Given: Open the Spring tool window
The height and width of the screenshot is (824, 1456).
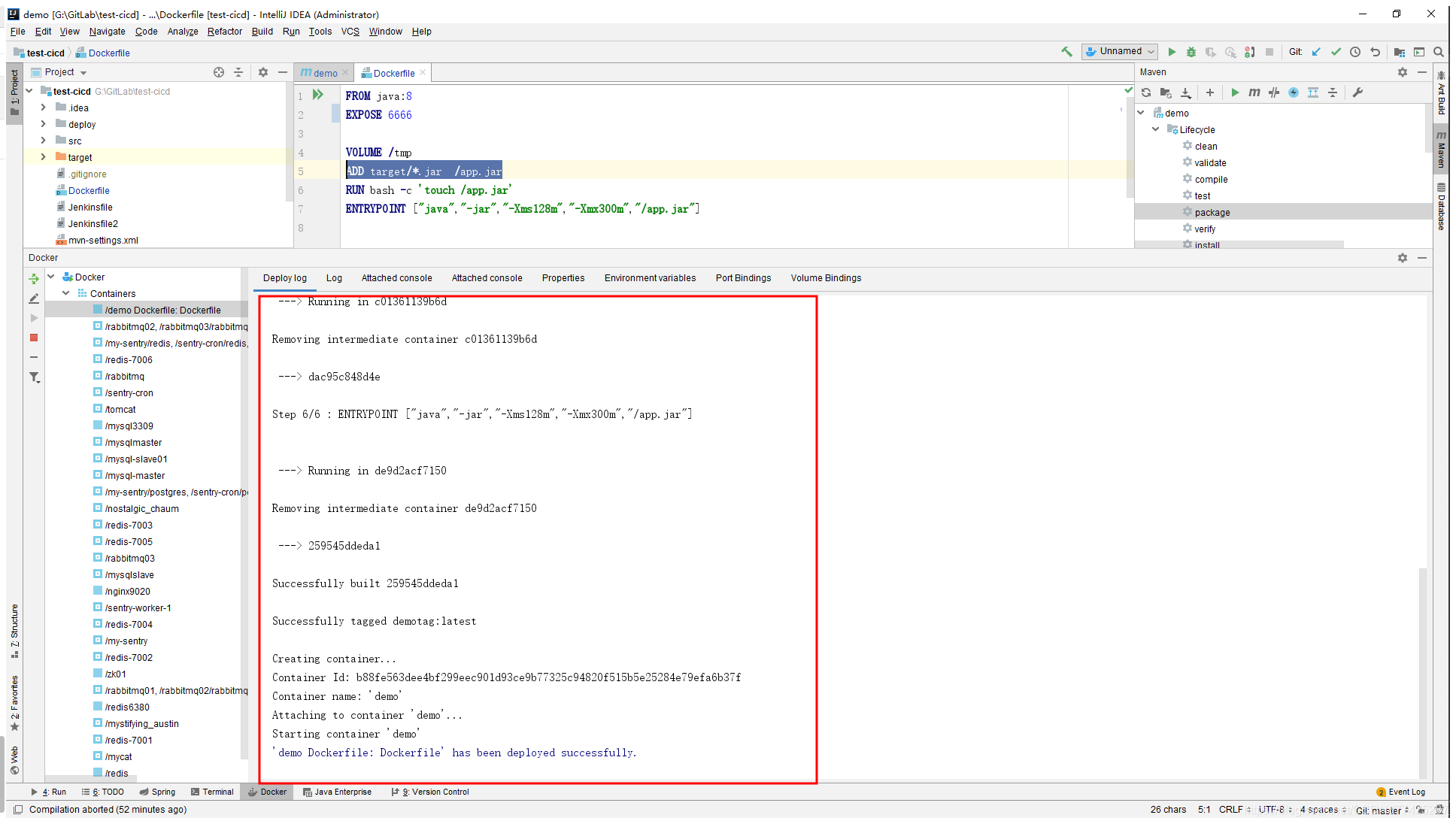Looking at the screenshot, I should 157,792.
